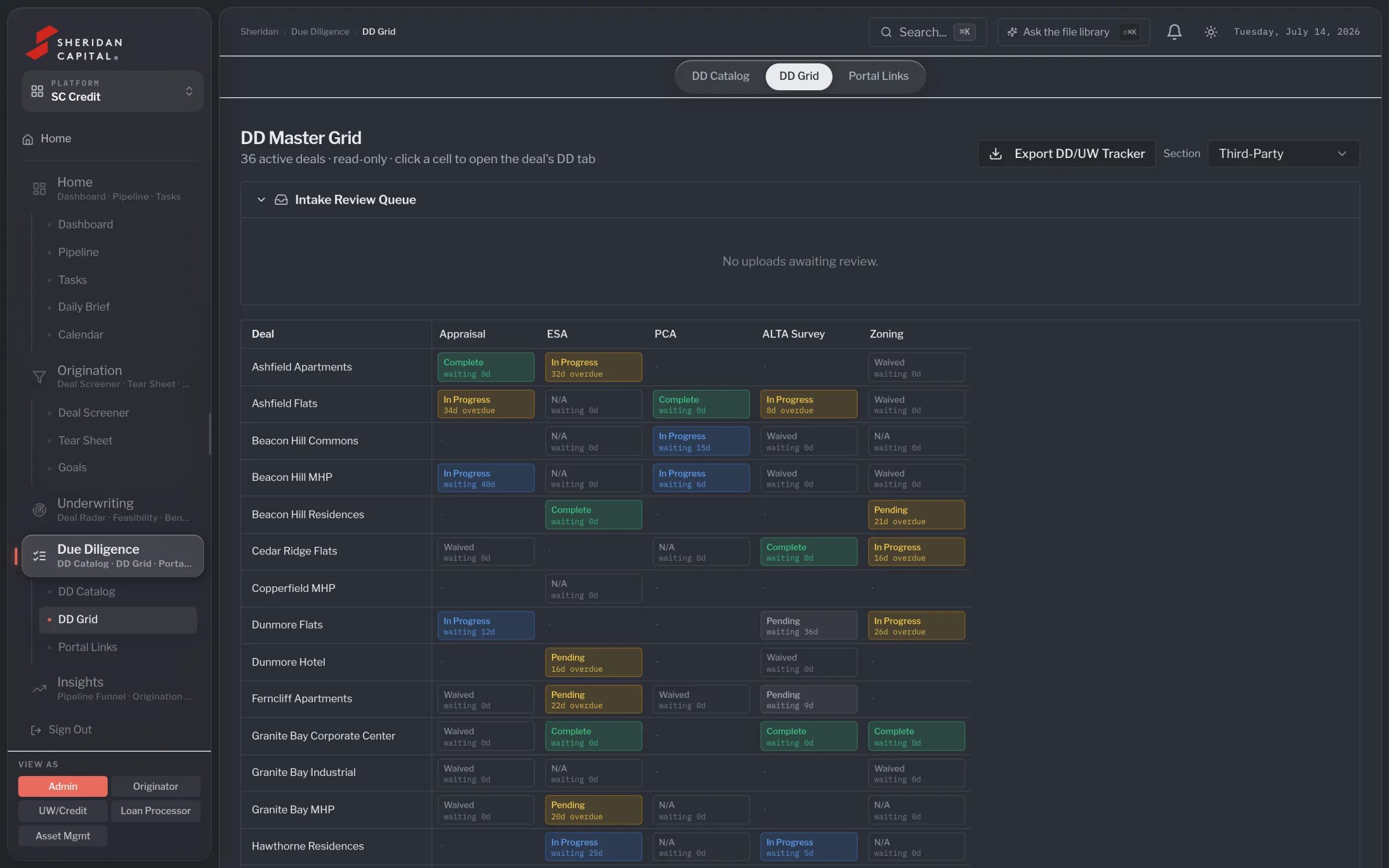Screen dimensions: 1389x868
Task: Click the Zoning column header
Action: [886, 334]
